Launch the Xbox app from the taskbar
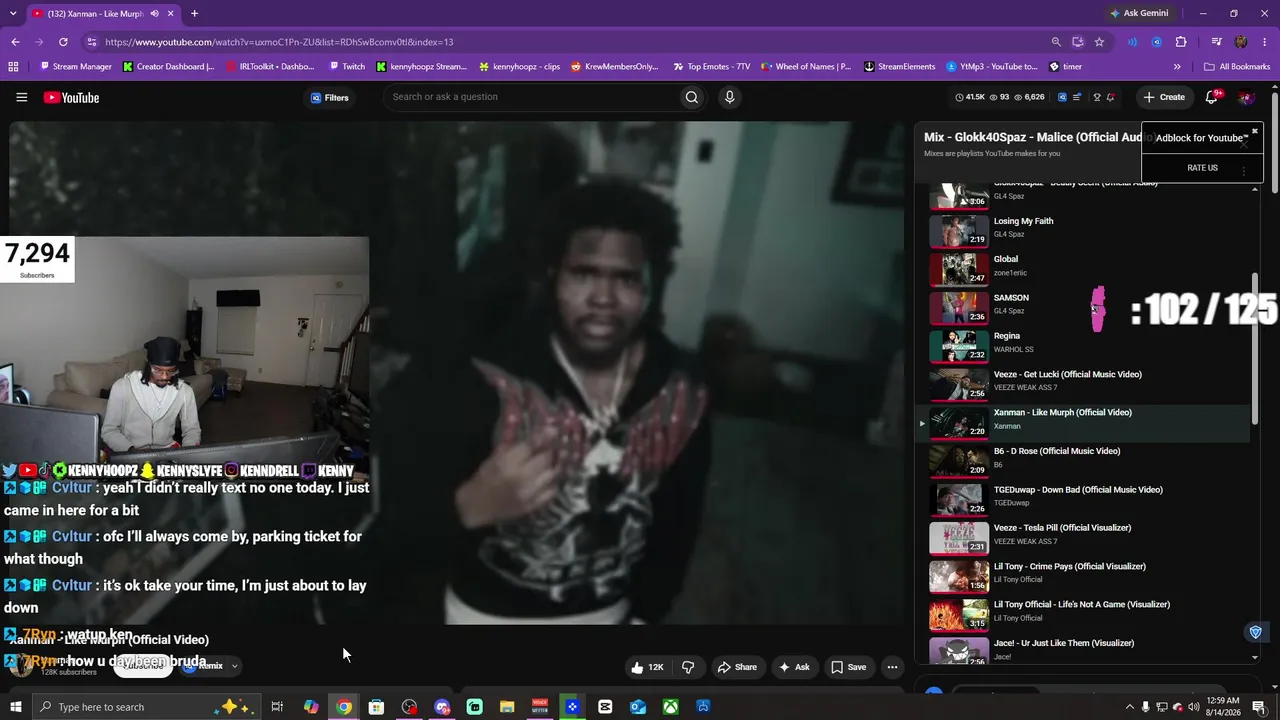The height and width of the screenshot is (720, 1280). tap(670, 707)
